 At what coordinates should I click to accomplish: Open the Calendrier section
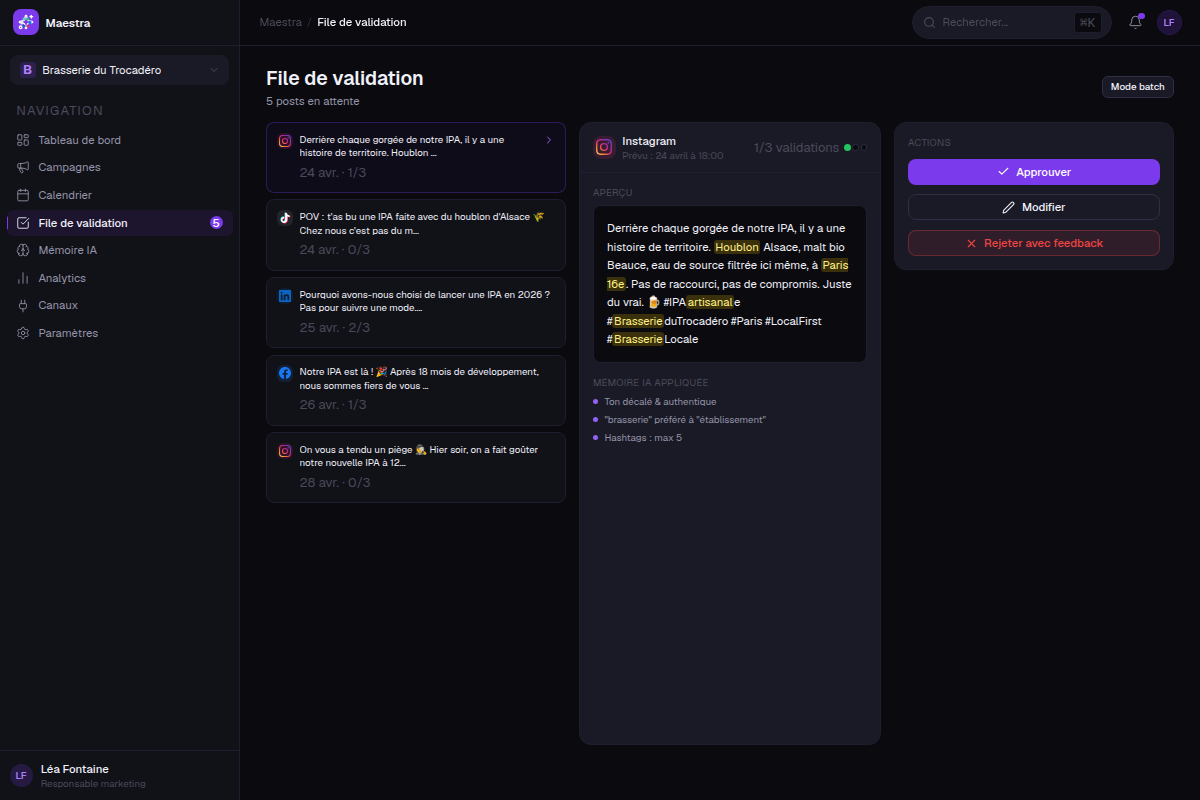(120, 195)
